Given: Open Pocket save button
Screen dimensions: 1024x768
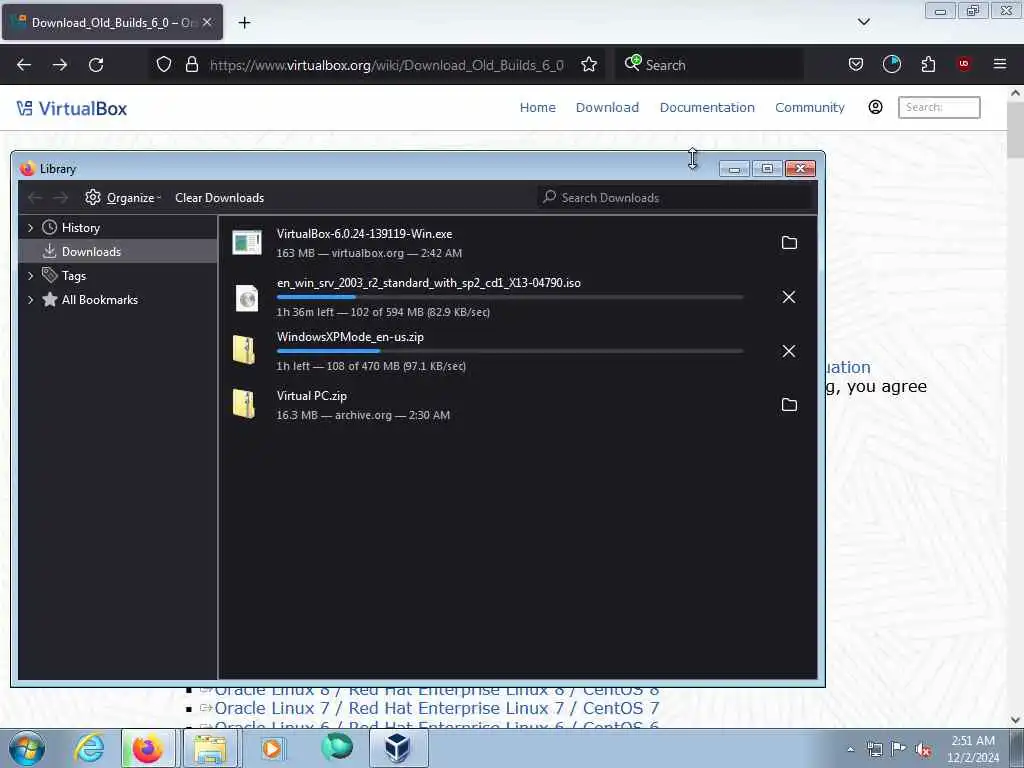Looking at the screenshot, I should (856, 65).
